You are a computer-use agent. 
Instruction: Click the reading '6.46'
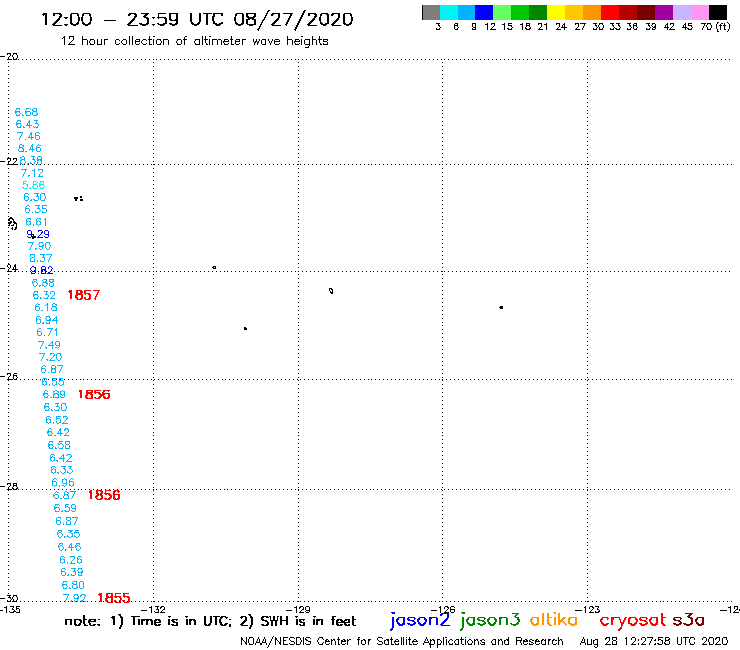pos(69,547)
